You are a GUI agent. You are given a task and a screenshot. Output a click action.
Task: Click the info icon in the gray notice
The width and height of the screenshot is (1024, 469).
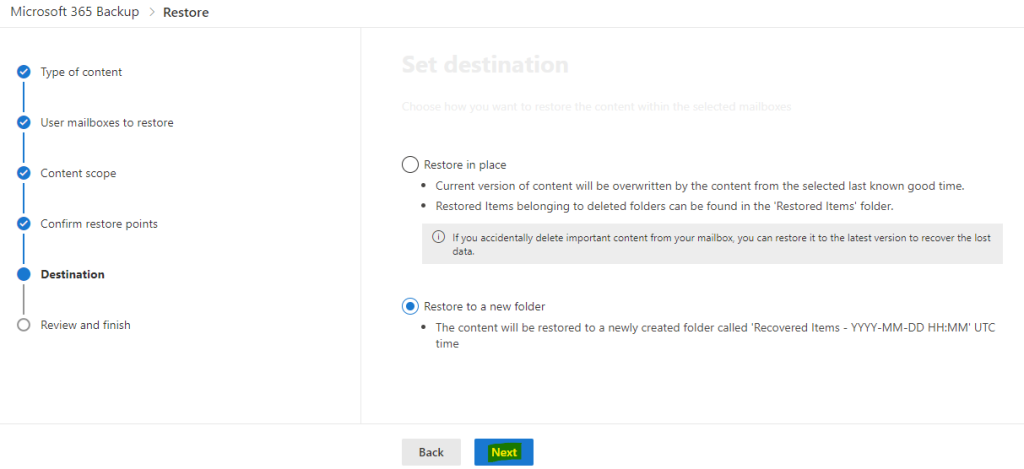(439, 236)
